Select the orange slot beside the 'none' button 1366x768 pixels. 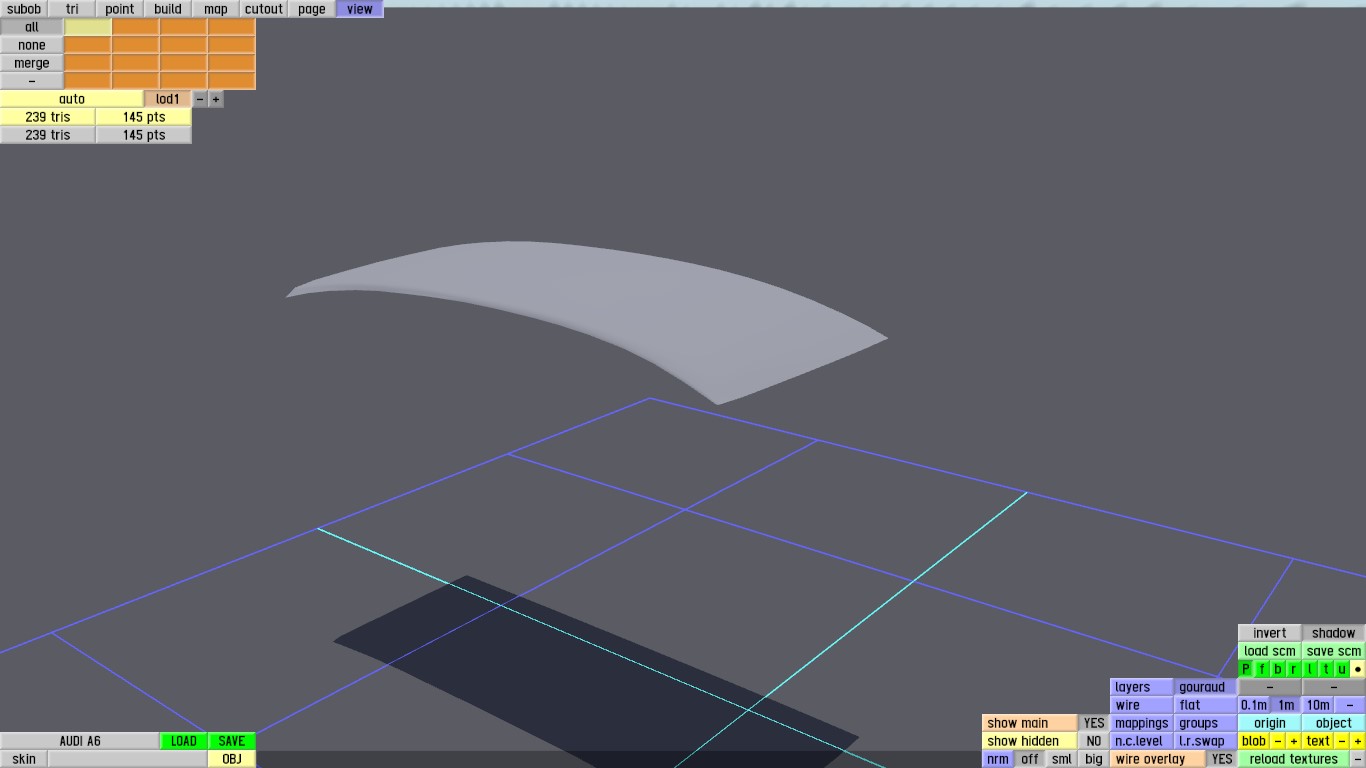pos(88,45)
